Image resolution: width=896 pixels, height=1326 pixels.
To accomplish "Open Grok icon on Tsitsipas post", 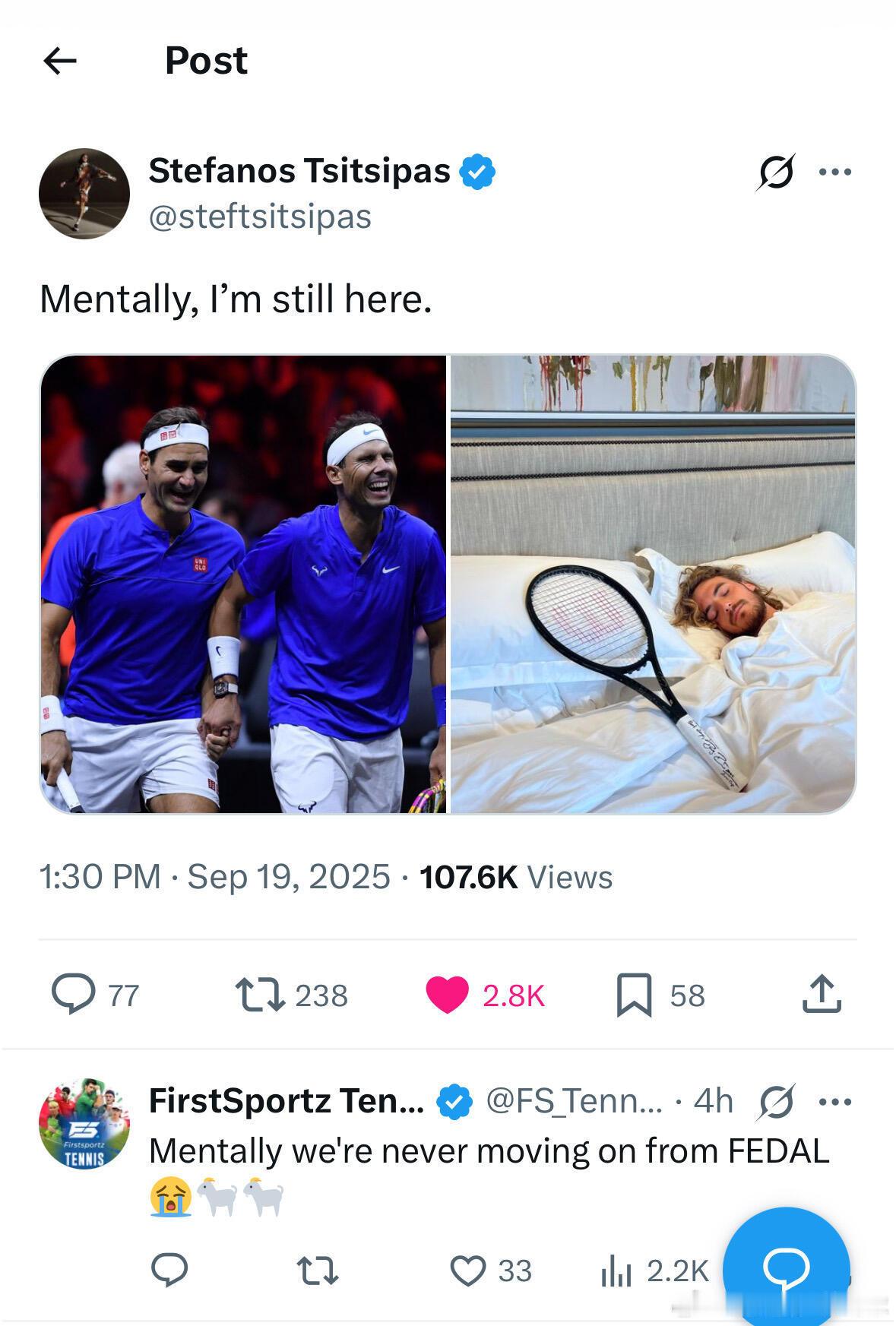I will 776,172.
